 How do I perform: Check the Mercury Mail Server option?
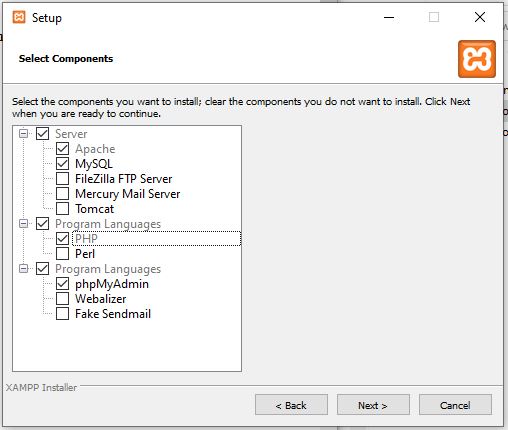coord(62,194)
